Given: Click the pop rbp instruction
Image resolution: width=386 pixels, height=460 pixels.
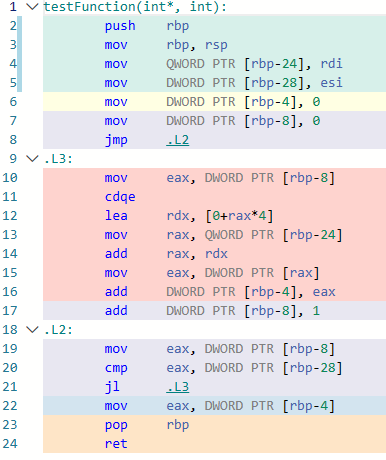Looking at the screenshot, I should [147, 425].
